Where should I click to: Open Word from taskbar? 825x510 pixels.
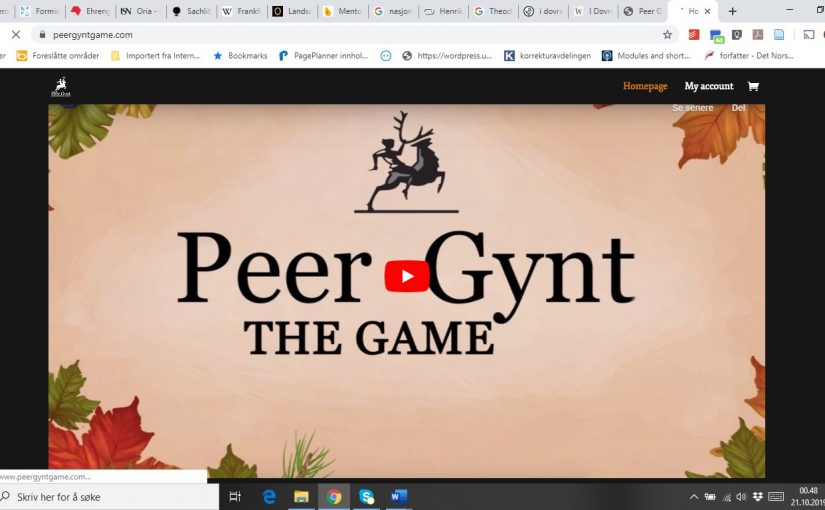399,496
